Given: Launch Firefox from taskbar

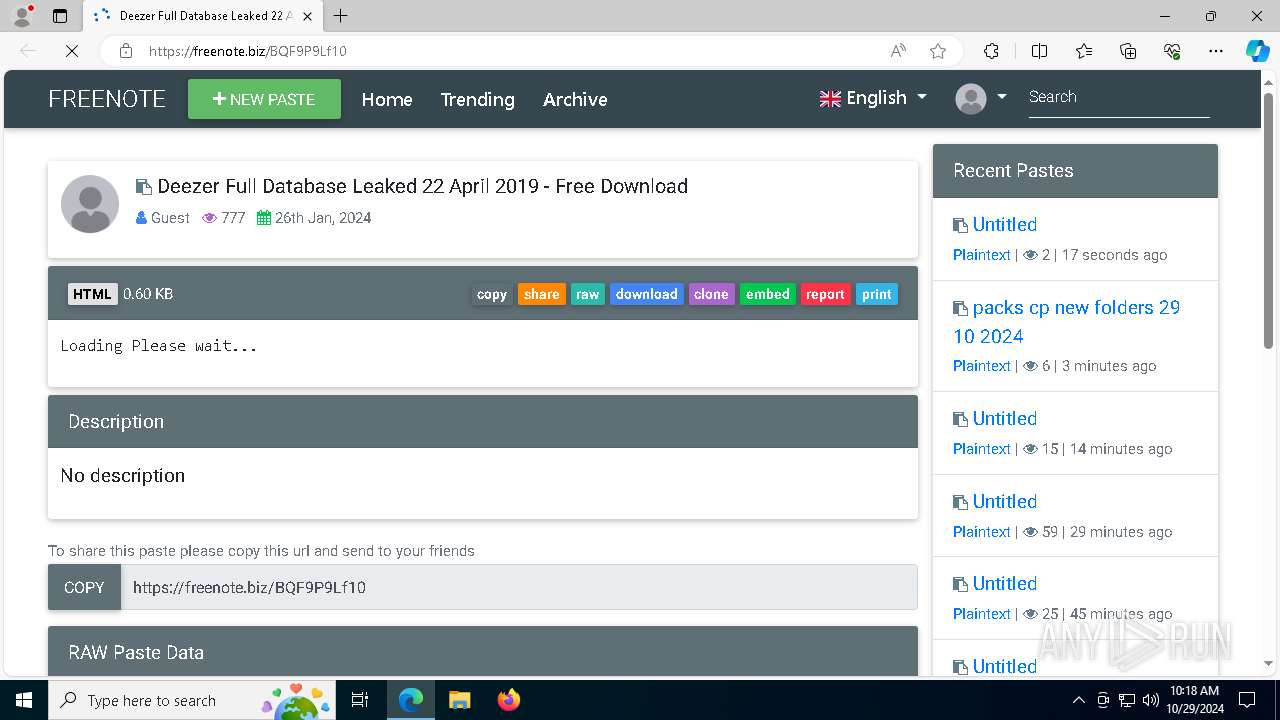Looking at the screenshot, I should pyautogui.click(x=509, y=700).
